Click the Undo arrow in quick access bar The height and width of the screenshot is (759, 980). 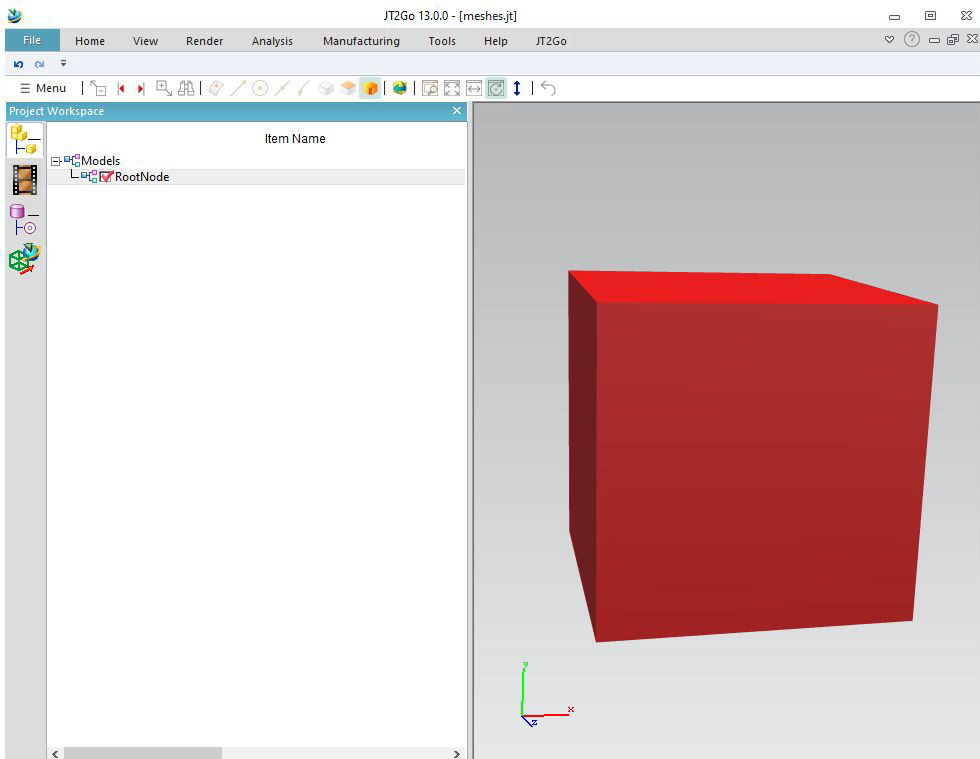click(x=18, y=64)
